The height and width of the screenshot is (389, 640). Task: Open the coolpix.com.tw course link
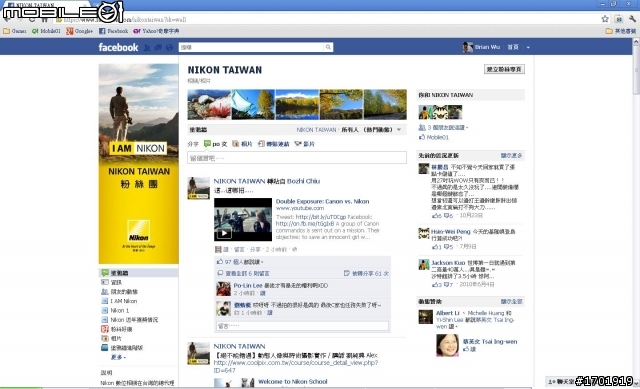click(296, 366)
